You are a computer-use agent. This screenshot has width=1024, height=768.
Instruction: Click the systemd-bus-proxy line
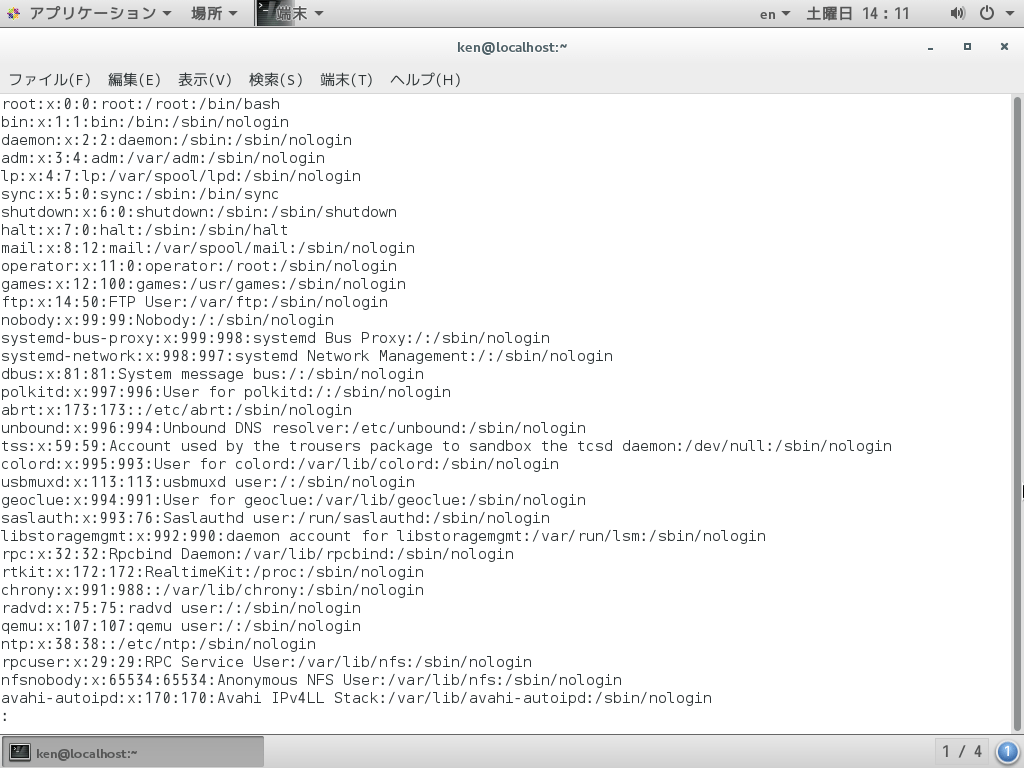[276, 338]
